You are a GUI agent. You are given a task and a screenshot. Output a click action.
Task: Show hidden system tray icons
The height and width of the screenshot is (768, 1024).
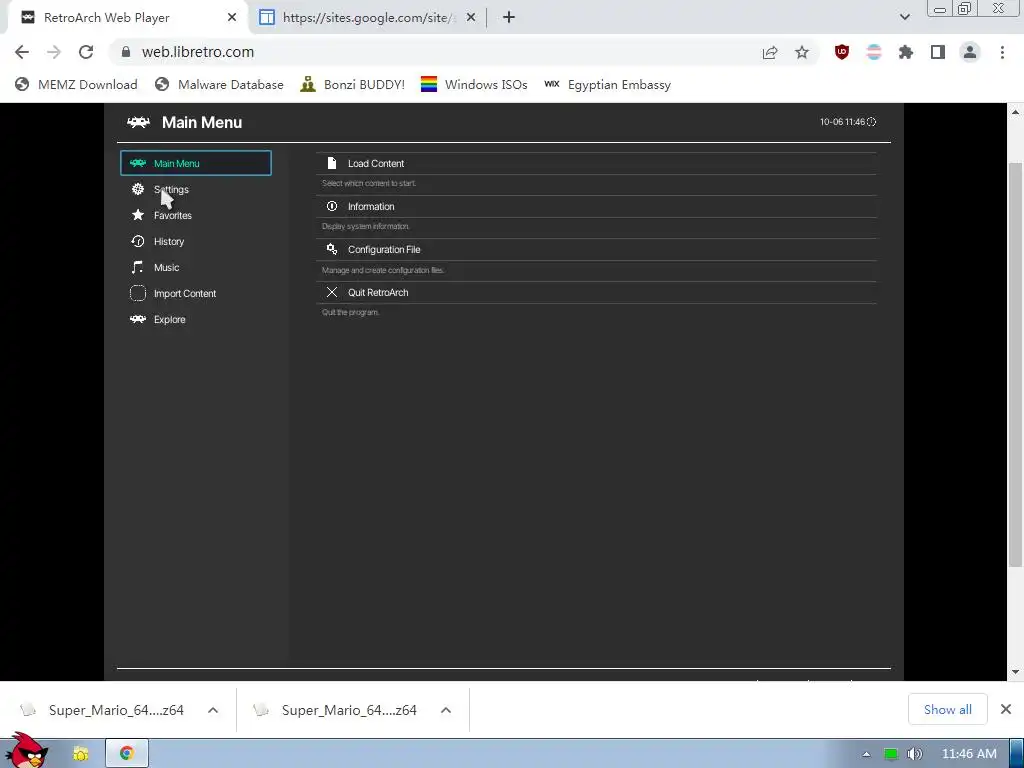[x=867, y=754]
